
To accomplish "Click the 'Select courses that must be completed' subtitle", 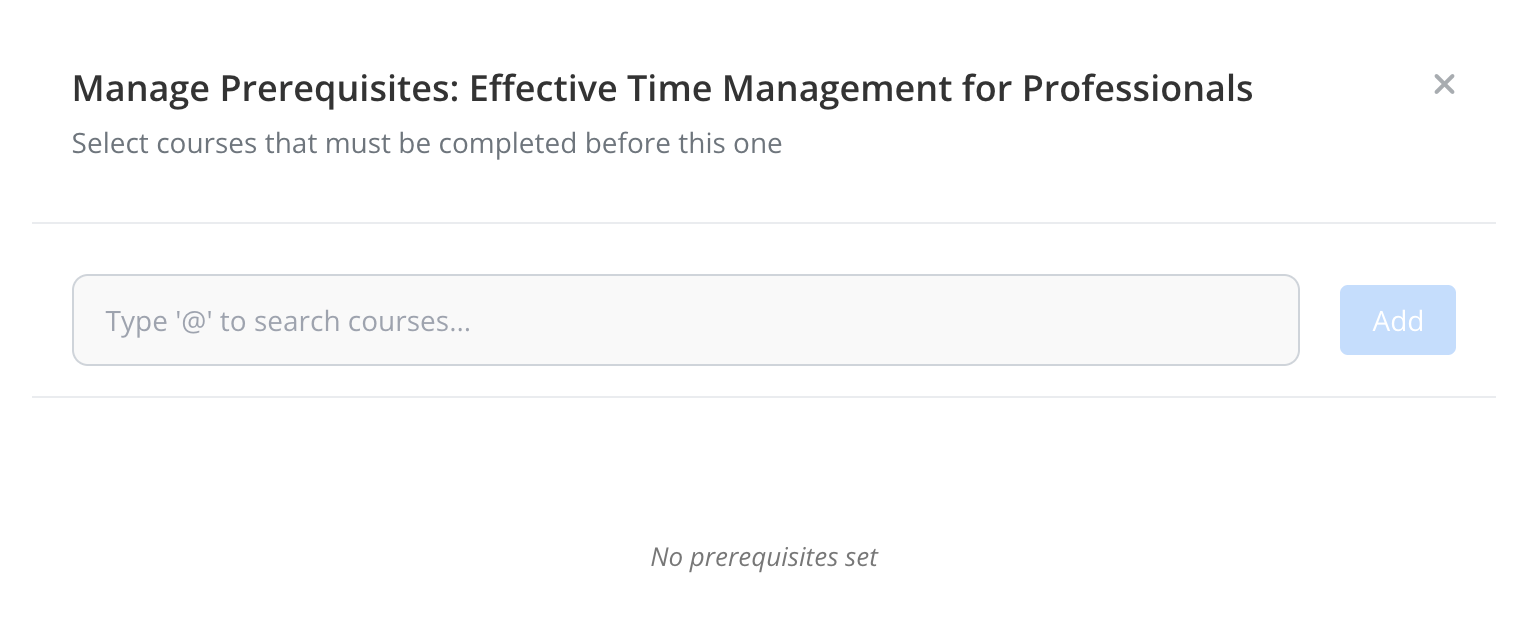I will pyautogui.click(x=427, y=143).
